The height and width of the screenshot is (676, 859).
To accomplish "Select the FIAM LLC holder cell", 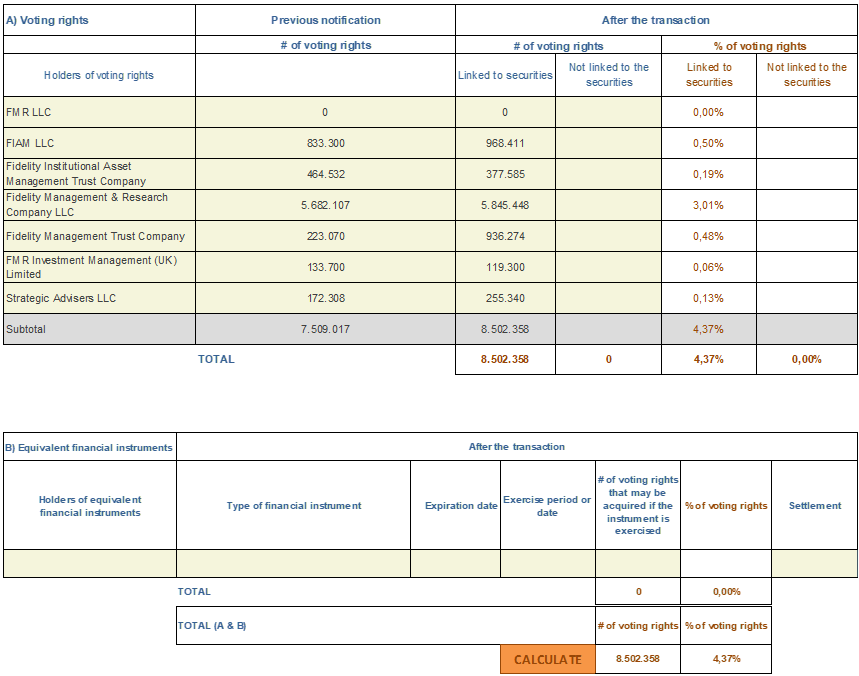I will (99, 143).
